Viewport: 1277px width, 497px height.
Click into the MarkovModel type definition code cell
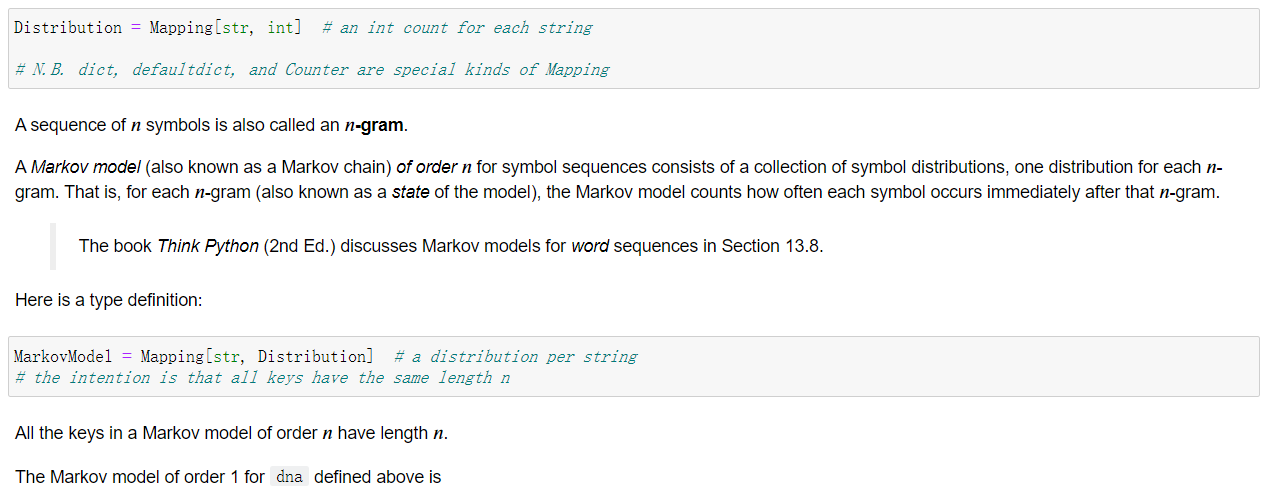pos(900,366)
